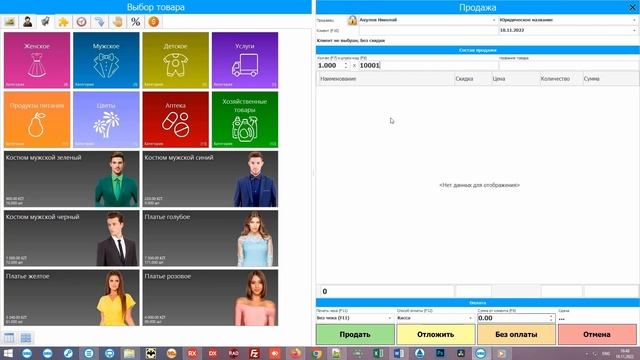Open Google Chrome from the taskbar
Screen dimensions: 640x360
[x=316, y=353]
